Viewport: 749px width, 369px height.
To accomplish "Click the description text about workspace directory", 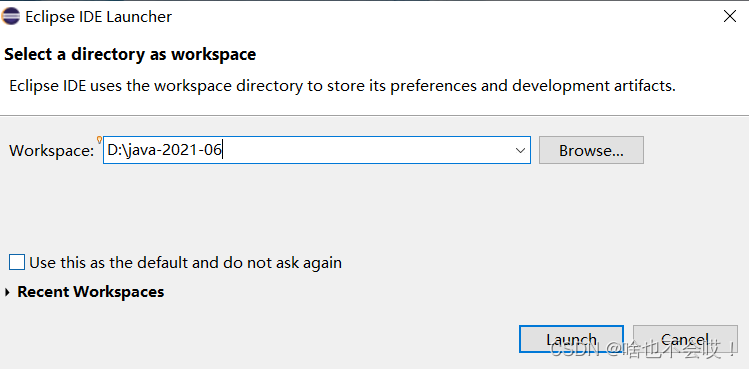I will (342, 86).
